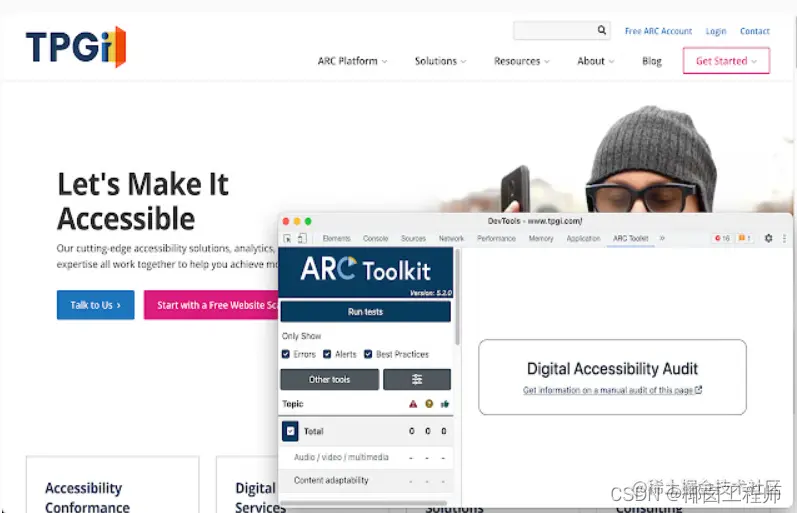Click the Topic column header
797x513 pixels.
point(293,404)
